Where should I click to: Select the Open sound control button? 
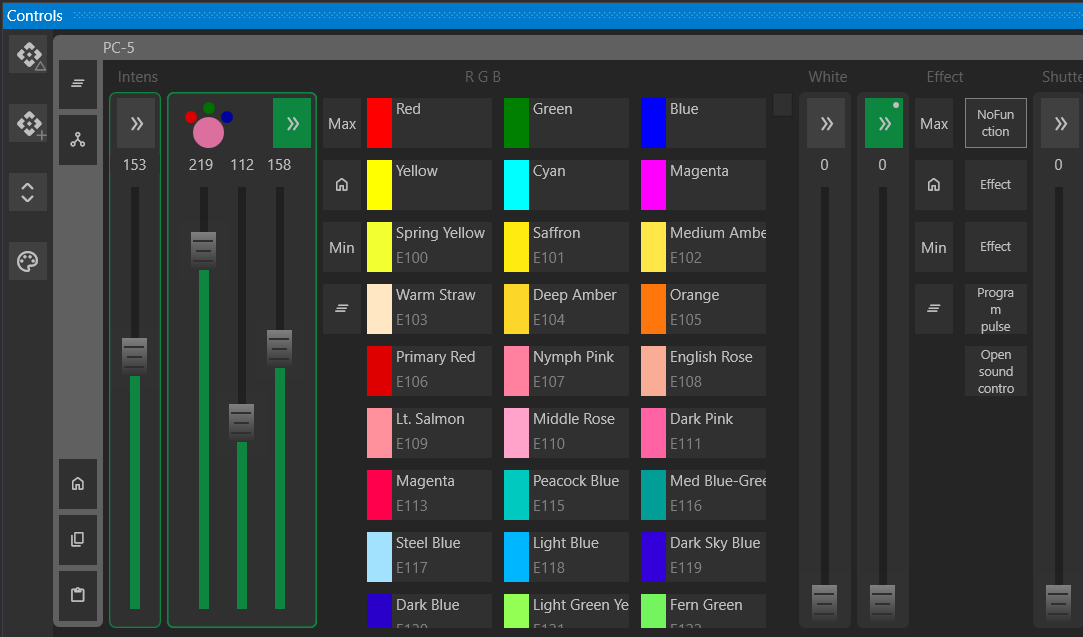pyautogui.click(x=995, y=371)
